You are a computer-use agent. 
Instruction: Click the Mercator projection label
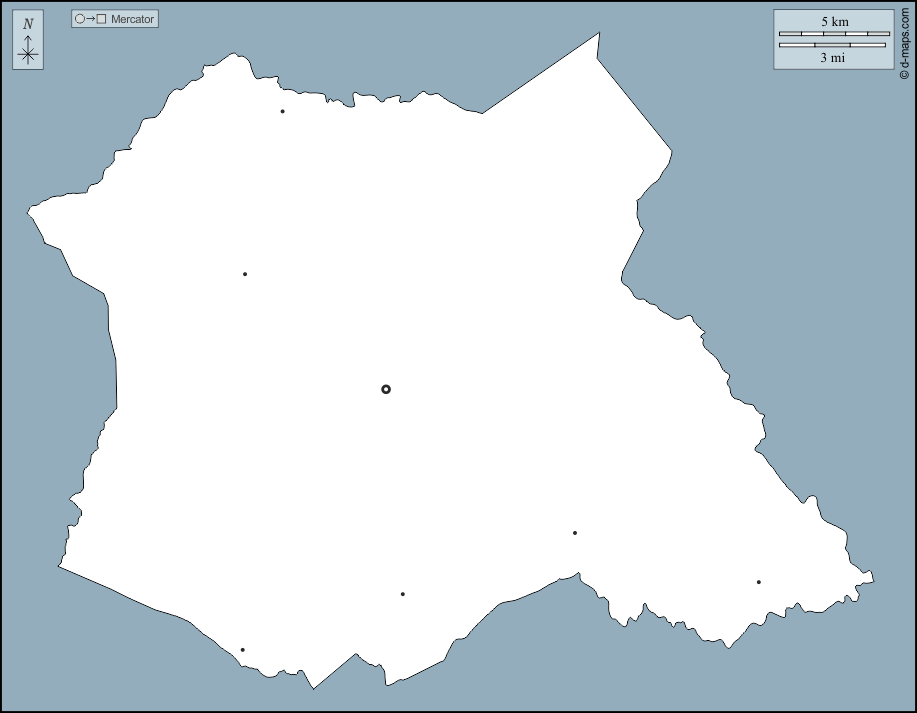(x=133, y=19)
